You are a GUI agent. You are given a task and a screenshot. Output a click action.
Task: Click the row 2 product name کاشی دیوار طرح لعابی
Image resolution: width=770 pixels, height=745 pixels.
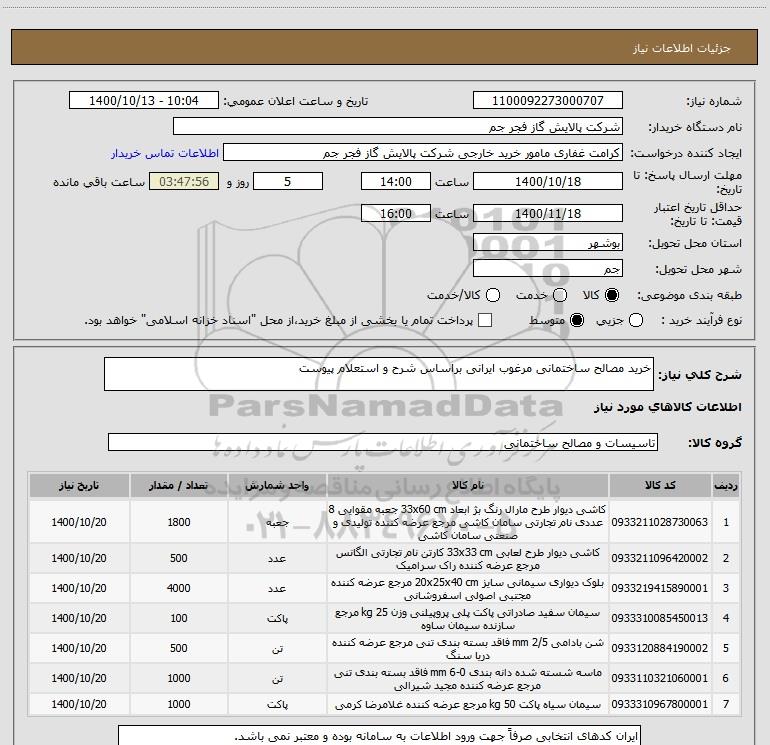(468, 559)
